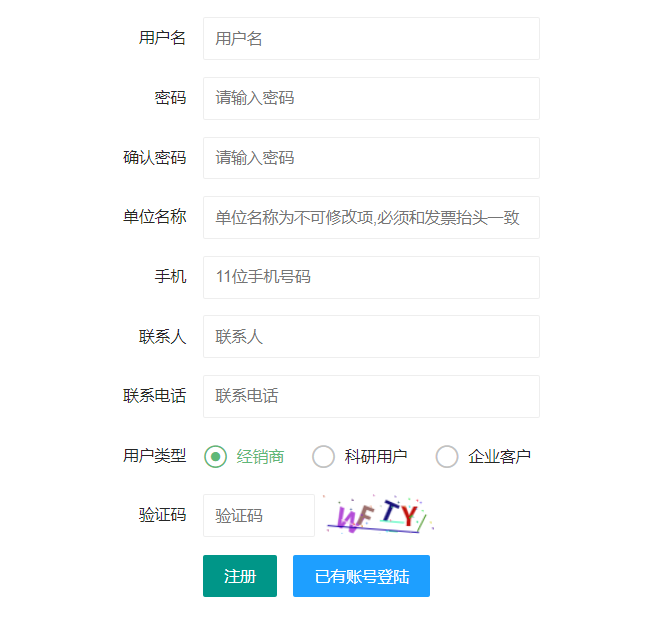This screenshot has height=622, width=654.
Task: Select the 经销商 radio button
Action: point(216,457)
